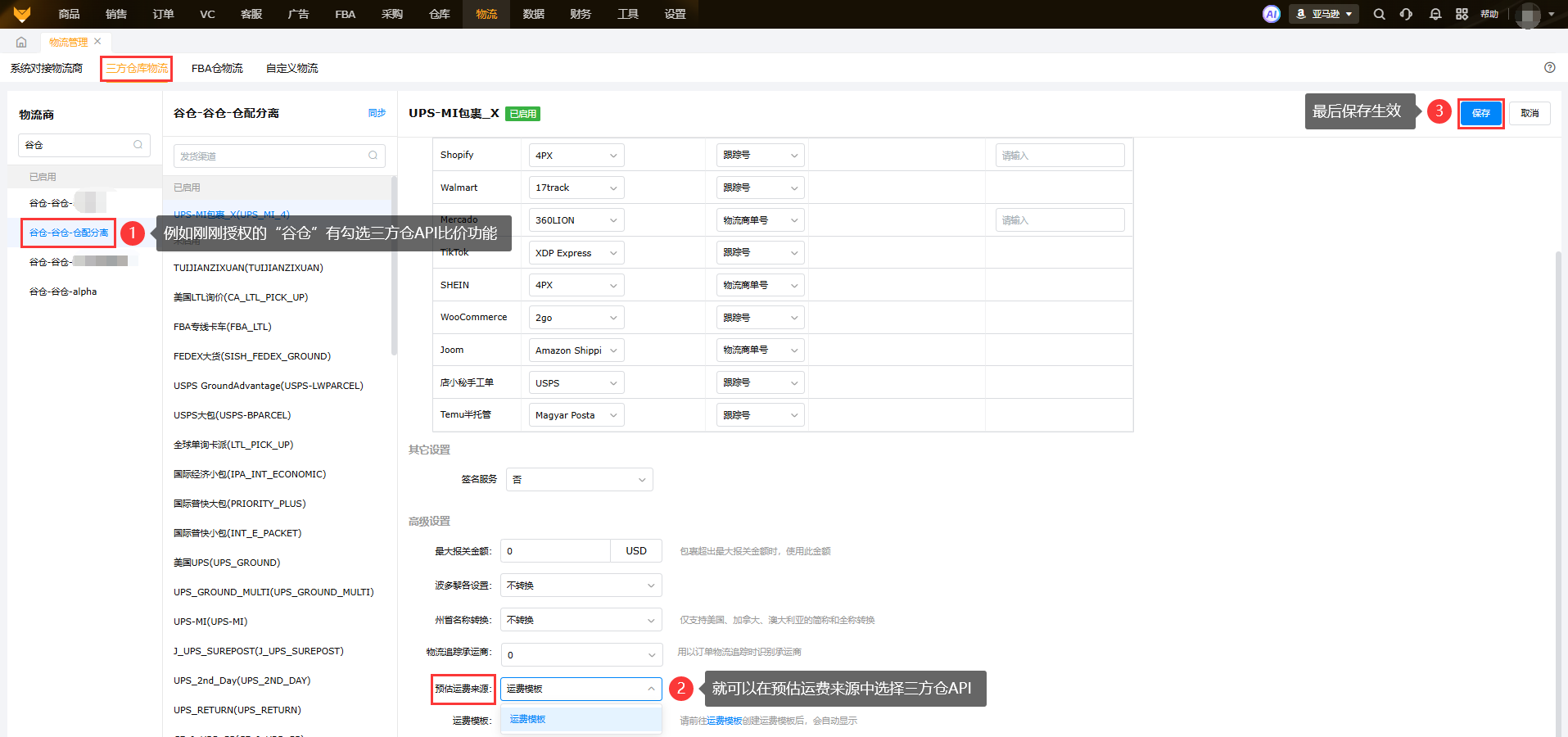Image resolution: width=1568 pixels, height=737 pixels.
Task: Close the 物流管理 tab
Action: click(97, 42)
